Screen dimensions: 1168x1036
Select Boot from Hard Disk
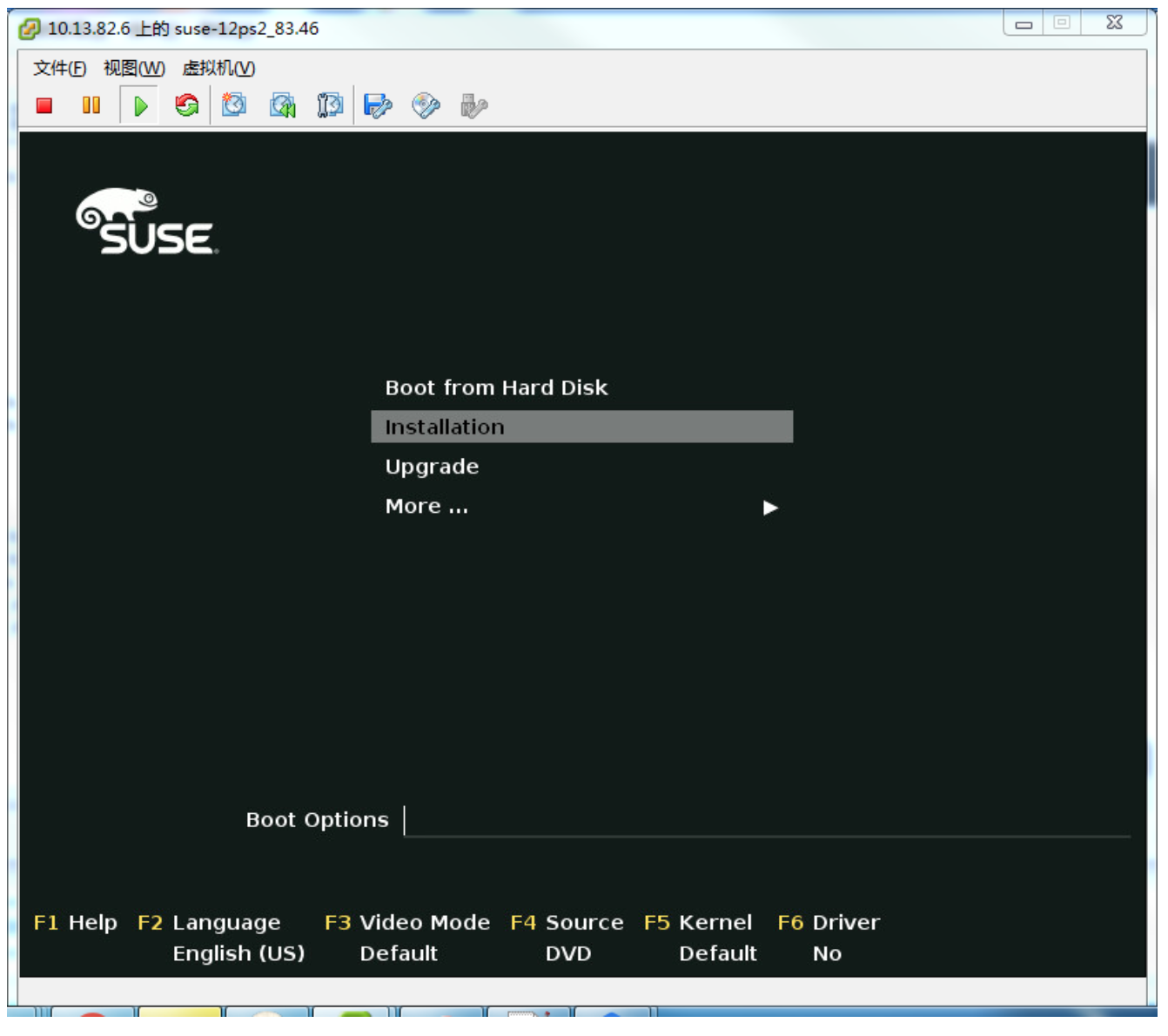tap(496, 388)
